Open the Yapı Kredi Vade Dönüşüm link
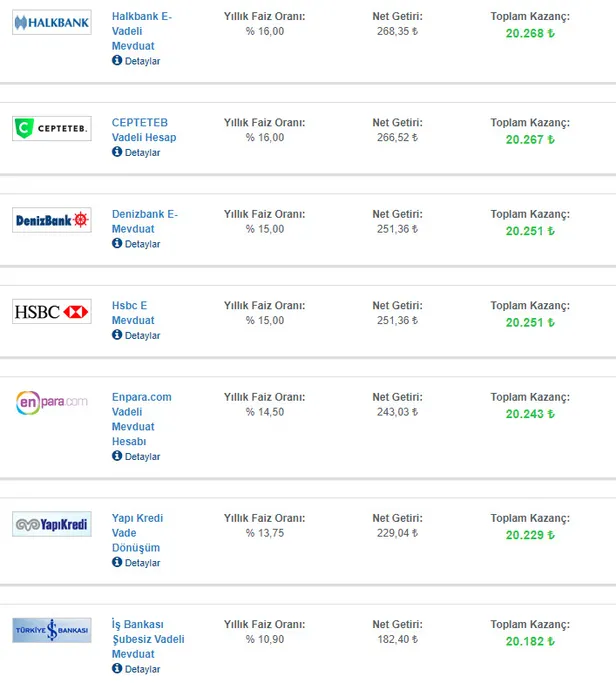 pos(137,533)
